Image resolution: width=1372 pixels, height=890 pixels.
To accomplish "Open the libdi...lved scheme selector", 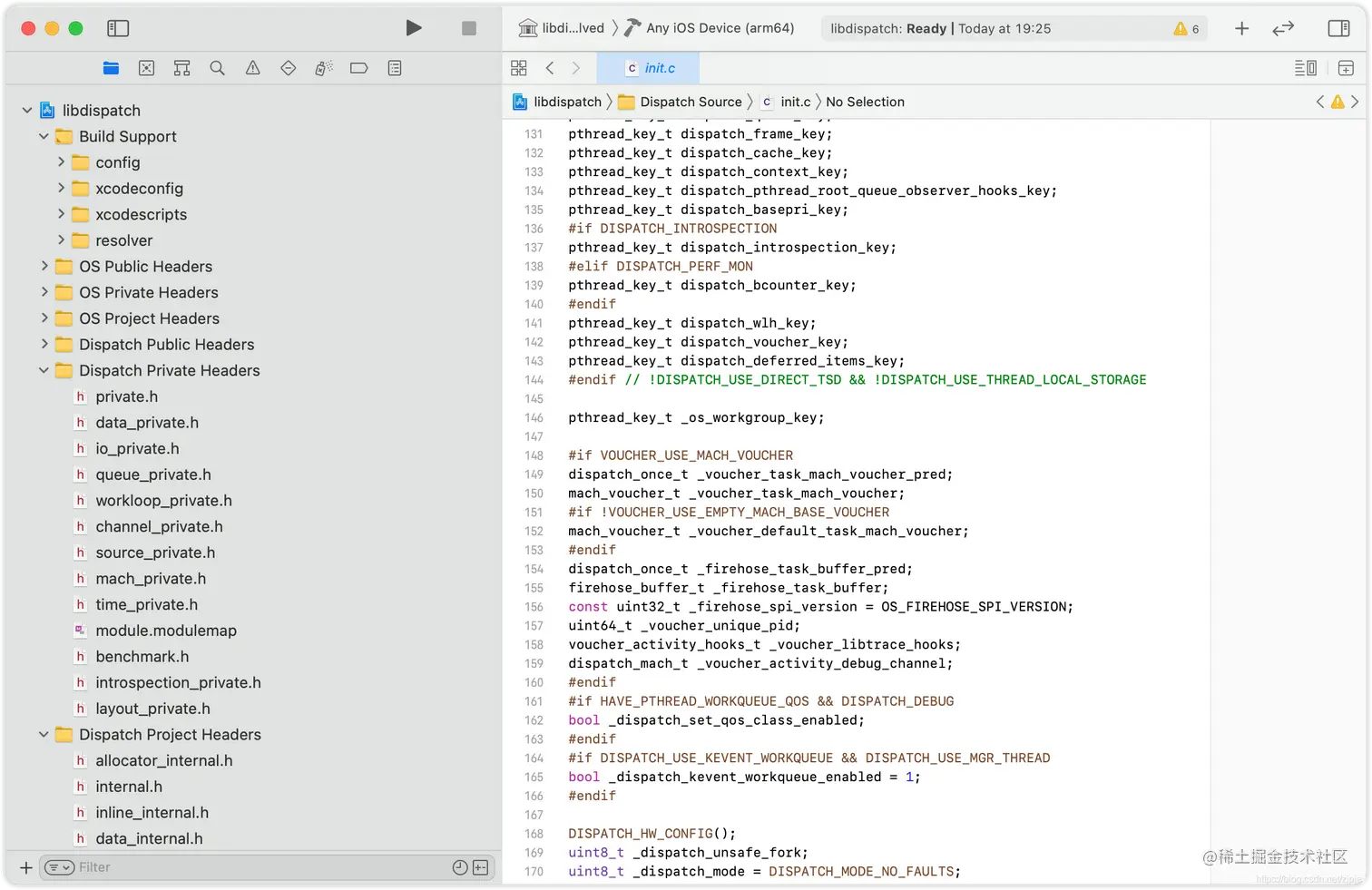I will (561, 28).
